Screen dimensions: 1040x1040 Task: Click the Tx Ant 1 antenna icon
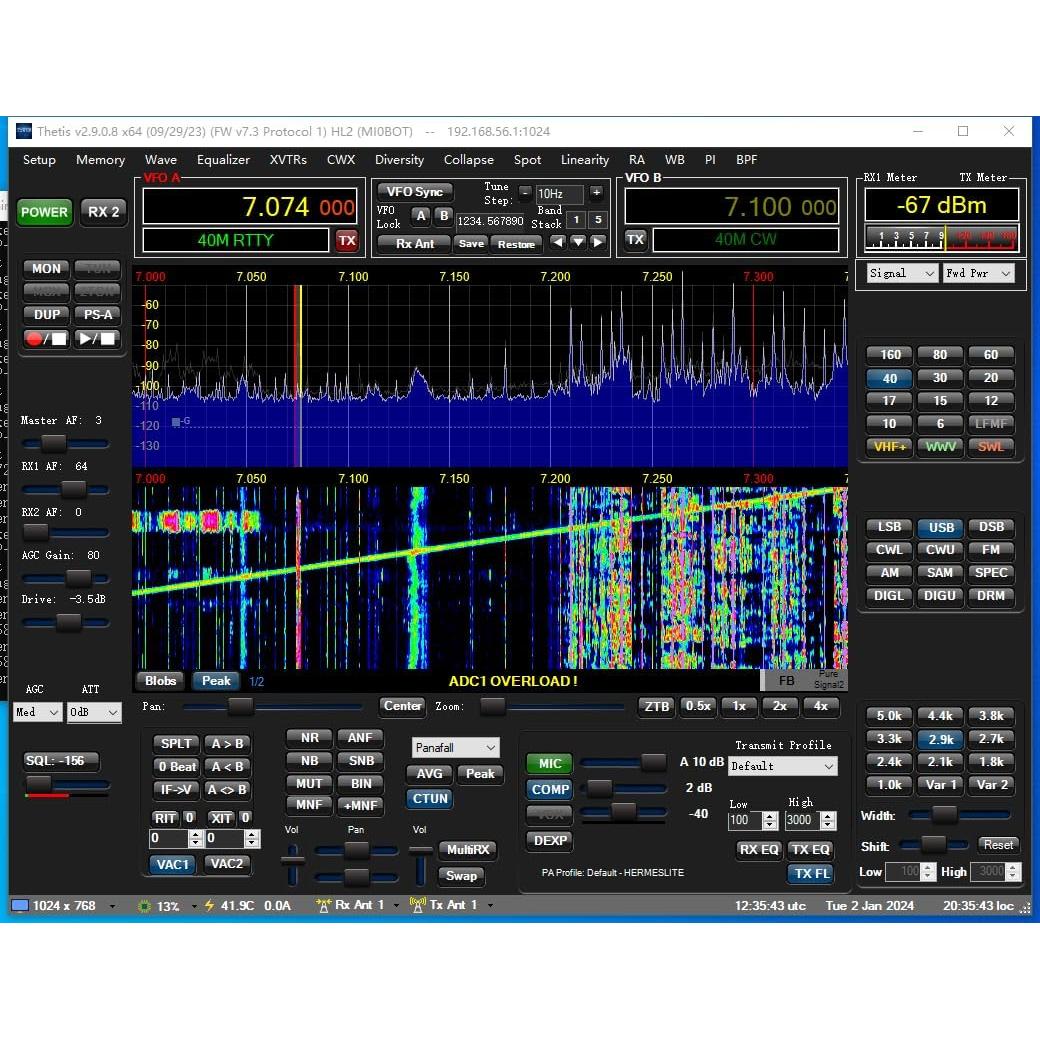[418, 905]
